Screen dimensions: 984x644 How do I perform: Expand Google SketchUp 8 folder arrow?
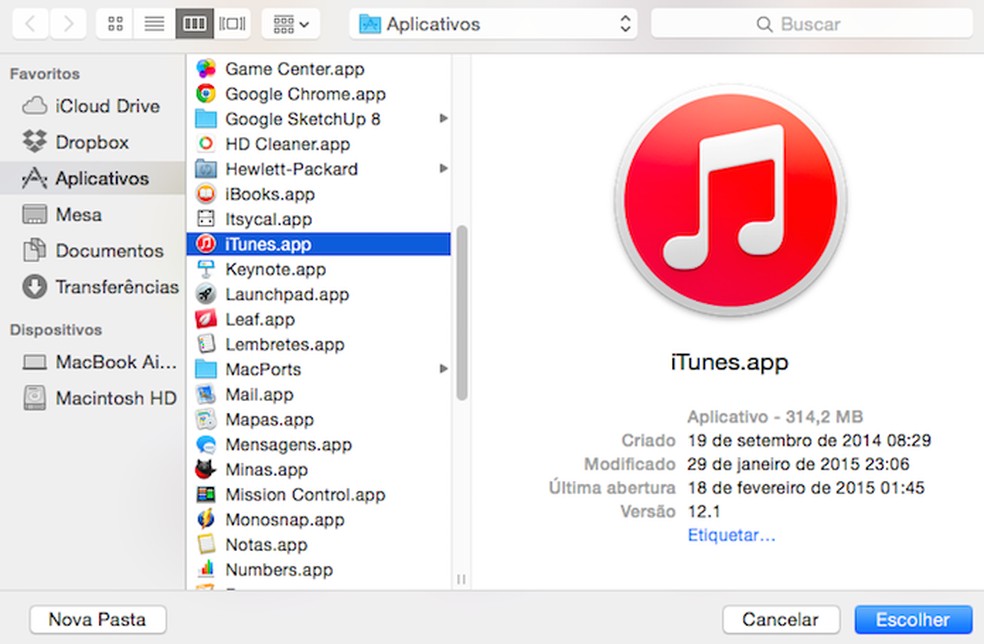[x=443, y=119]
